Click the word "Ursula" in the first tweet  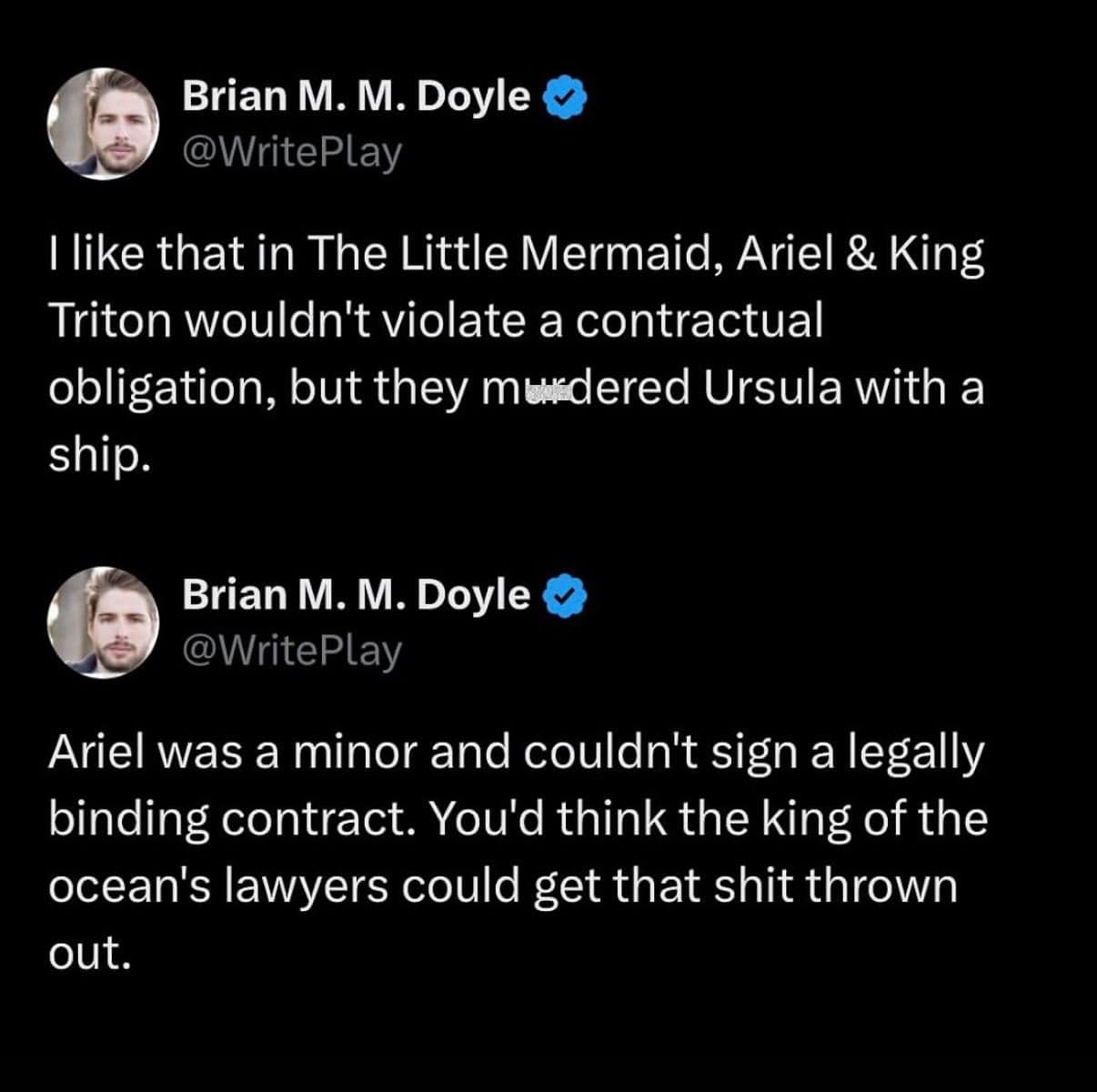772,389
